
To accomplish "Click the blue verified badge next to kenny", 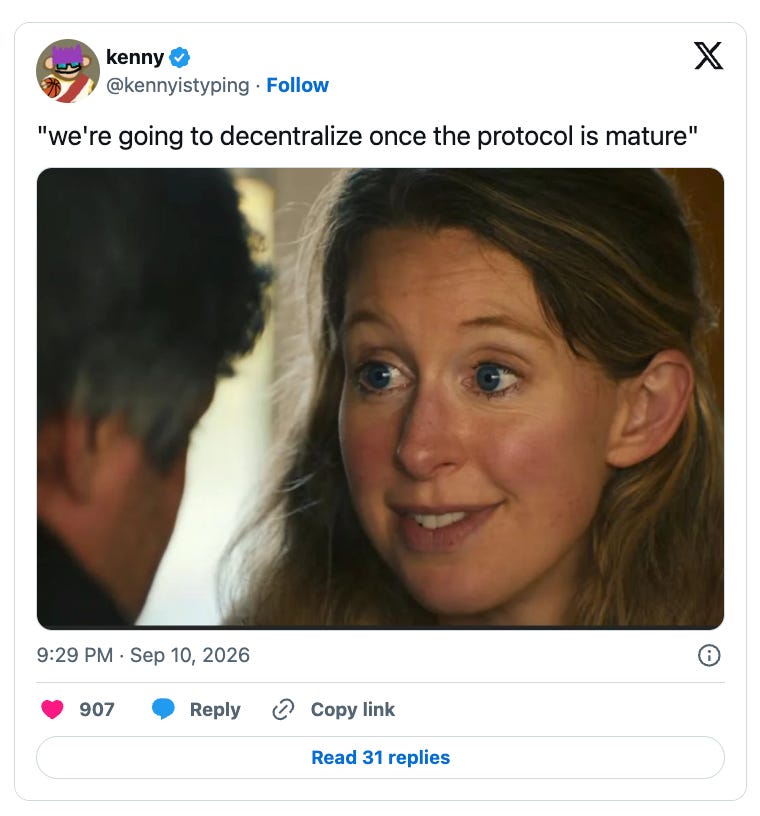I will (x=180, y=57).
